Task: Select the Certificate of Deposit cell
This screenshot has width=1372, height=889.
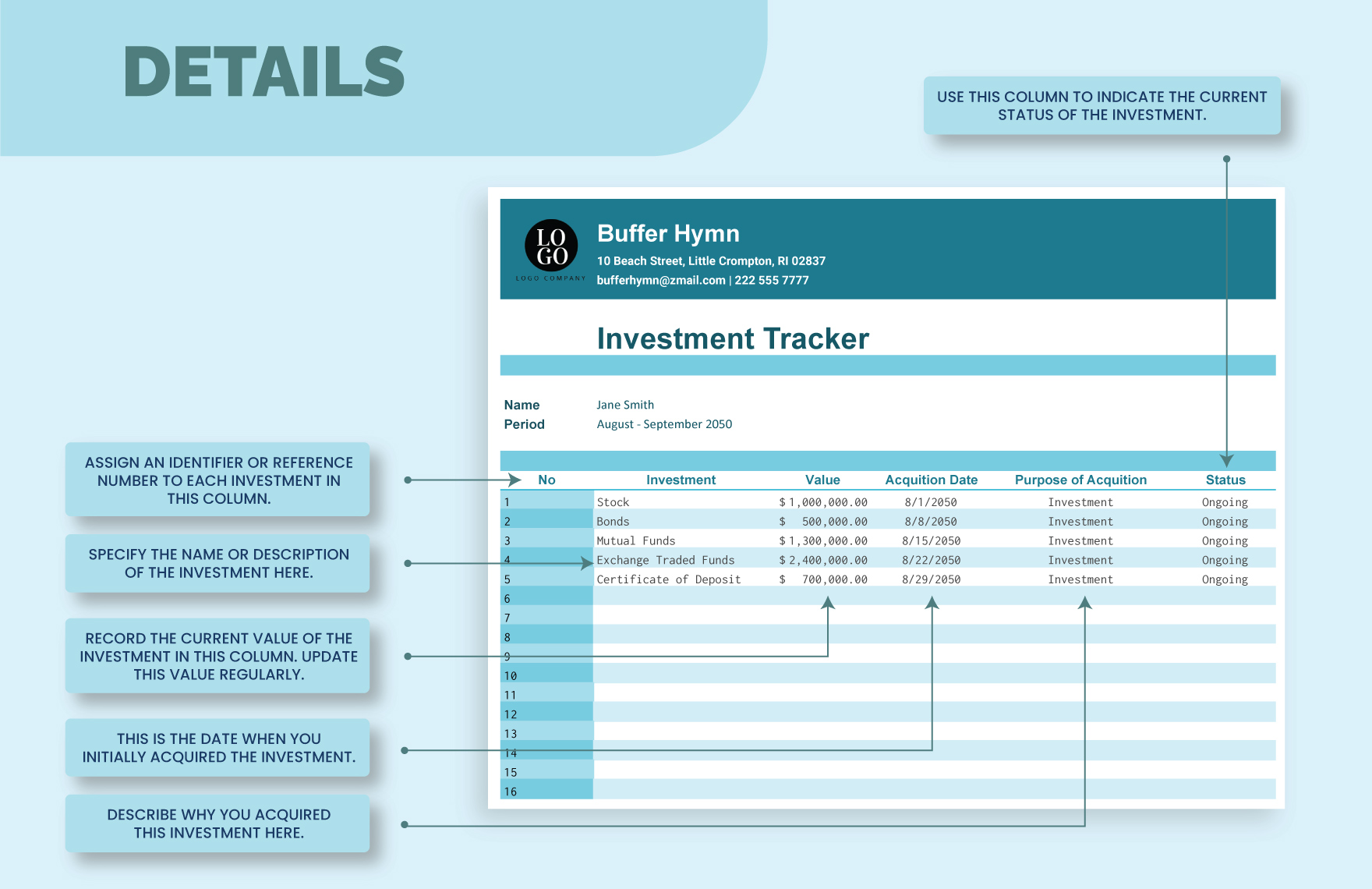Action: click(x=669, y=579)
